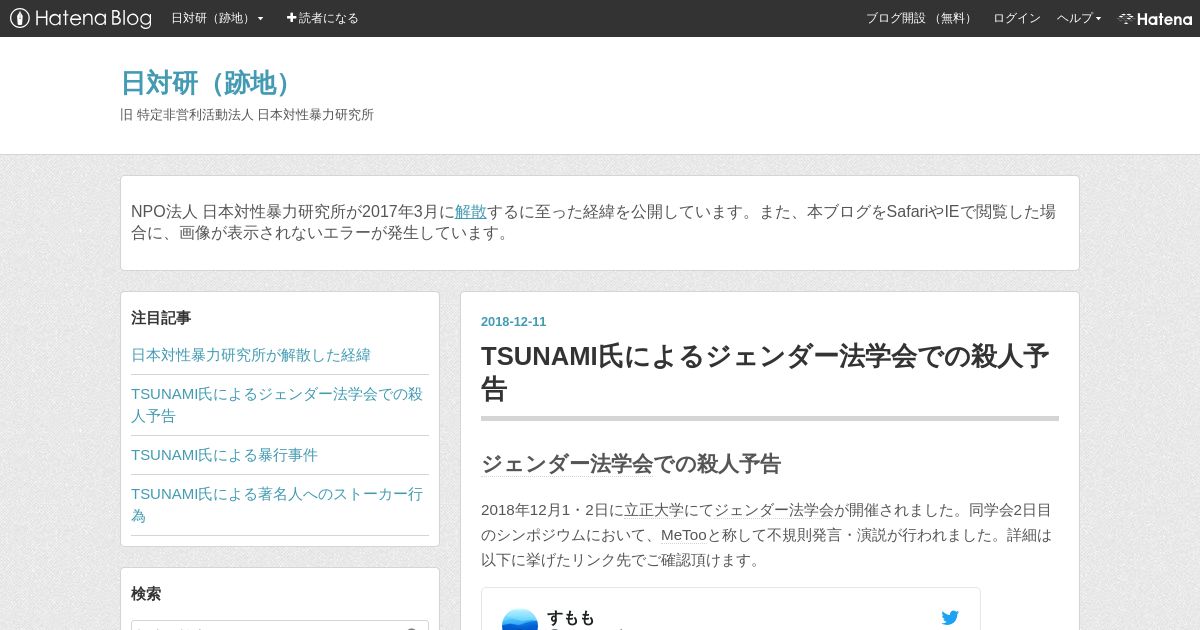Click the すもも author name in tweet
1200x630 pixels.
(571, 618)
